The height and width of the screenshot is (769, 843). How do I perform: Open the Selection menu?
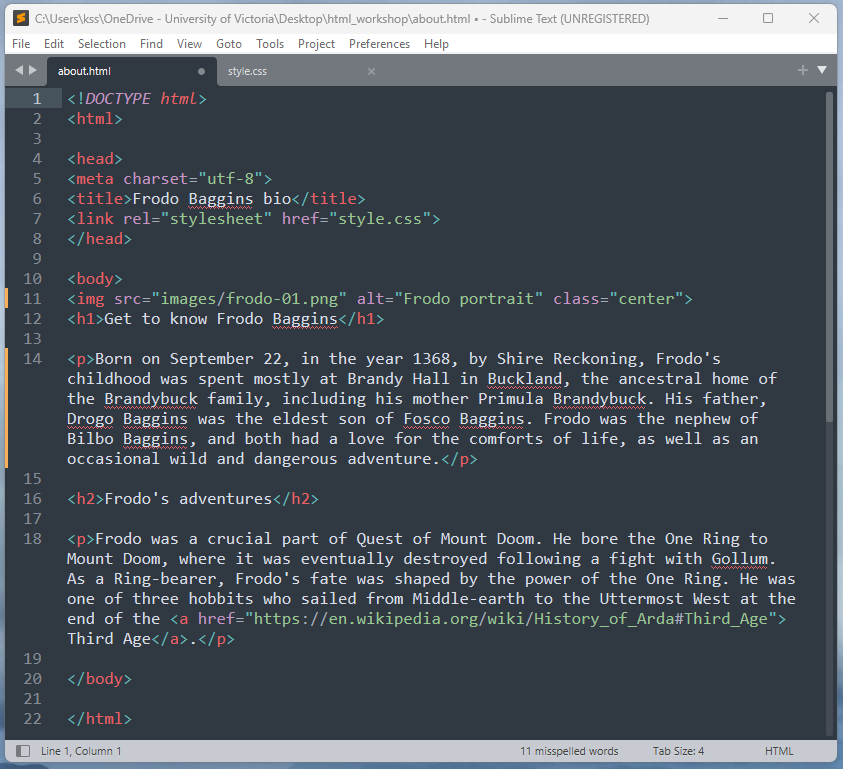coord(102,44)
